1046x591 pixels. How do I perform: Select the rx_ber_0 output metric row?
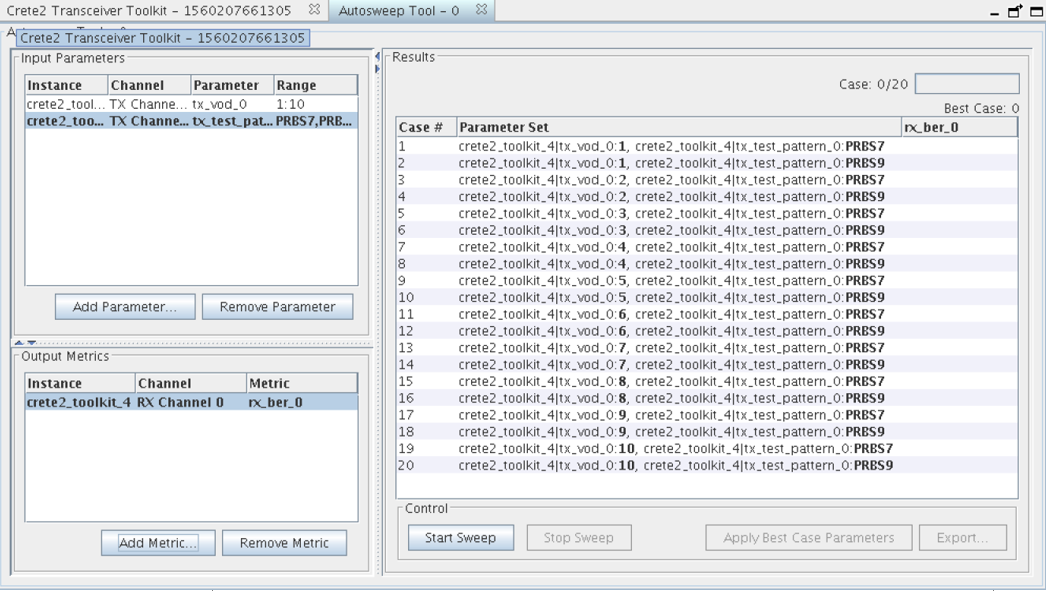pyautogui.click(x=190, y=402)
